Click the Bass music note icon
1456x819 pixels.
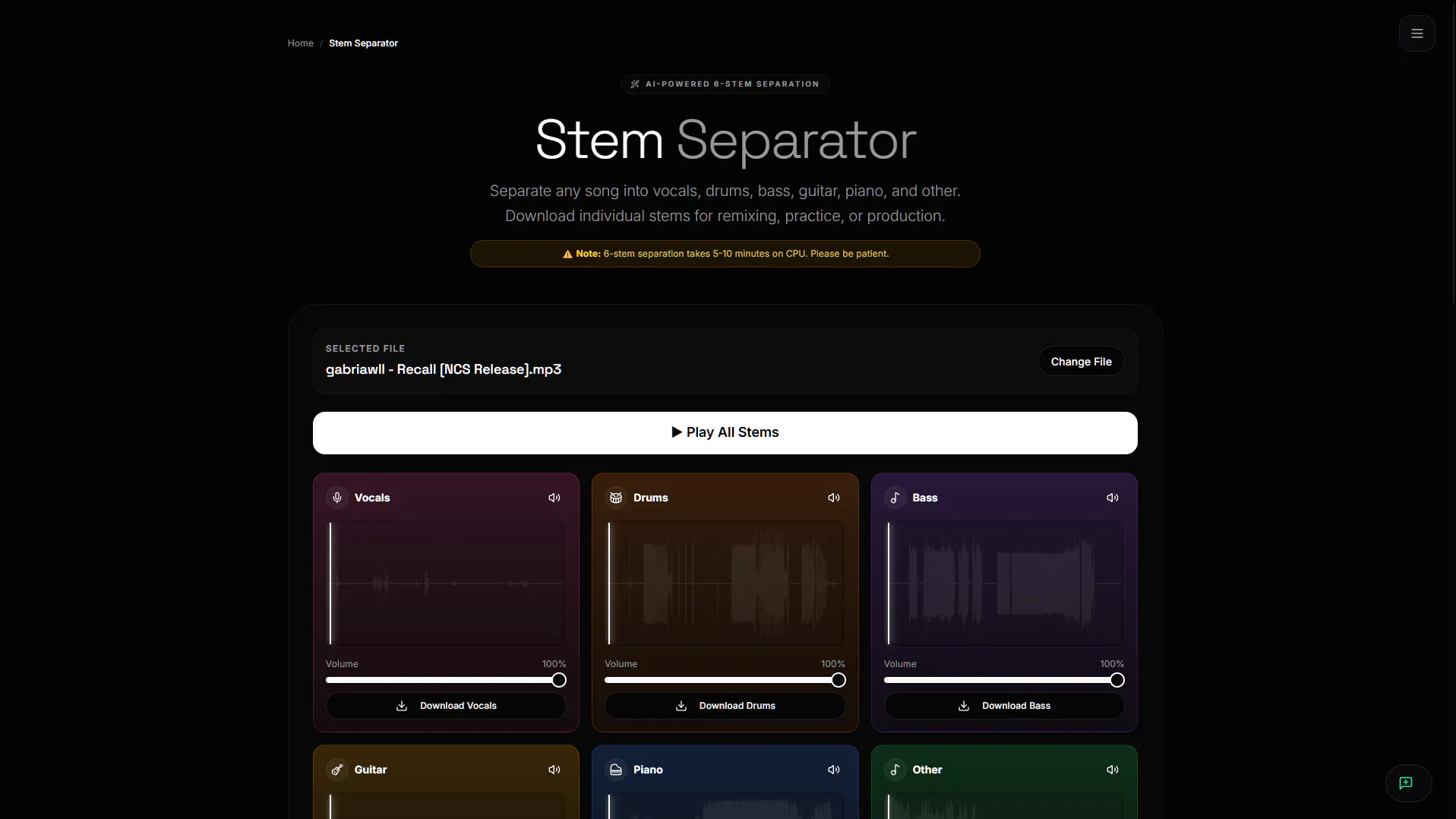point(895,498)
